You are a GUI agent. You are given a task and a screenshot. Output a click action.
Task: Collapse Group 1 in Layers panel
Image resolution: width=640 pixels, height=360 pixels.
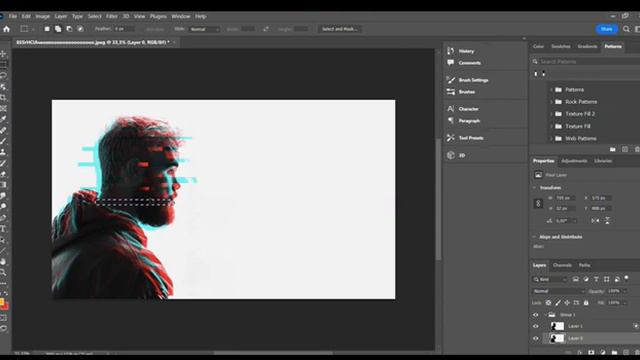click(x=545, y=315)
